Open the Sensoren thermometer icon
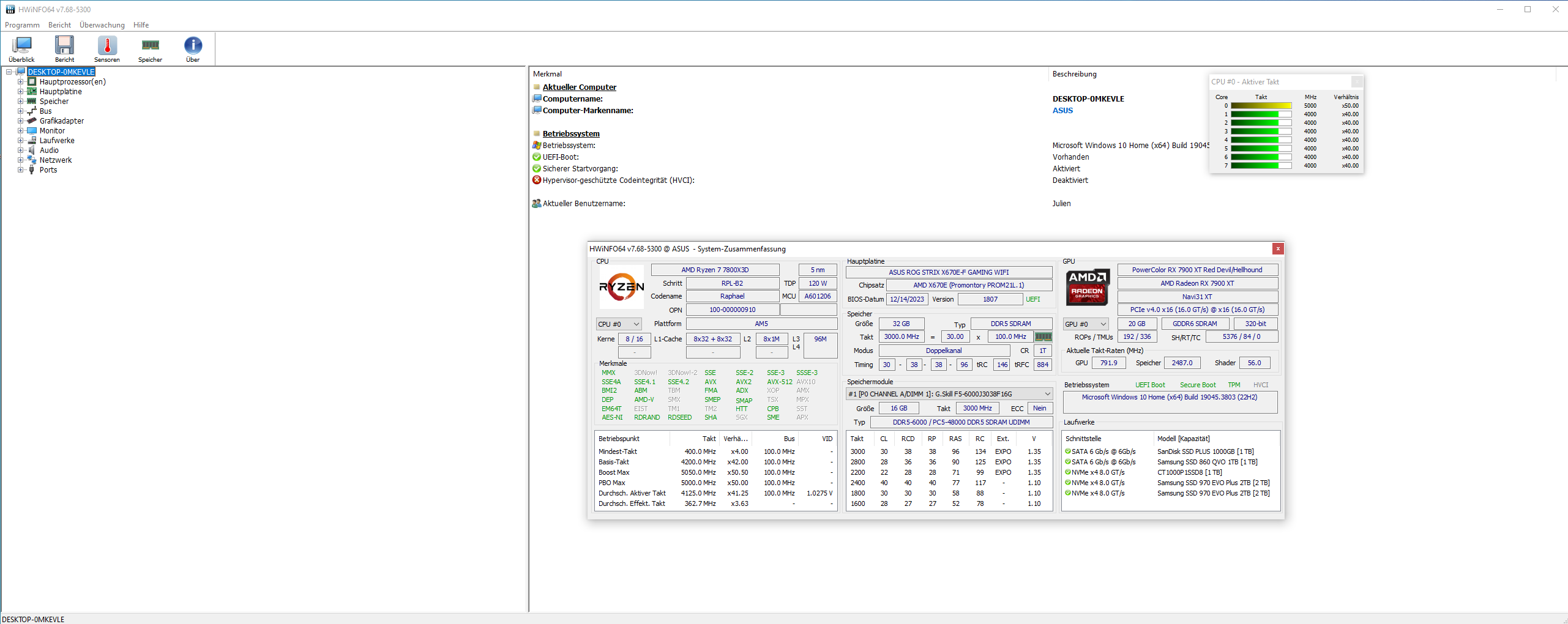 (x=107, y=45)
